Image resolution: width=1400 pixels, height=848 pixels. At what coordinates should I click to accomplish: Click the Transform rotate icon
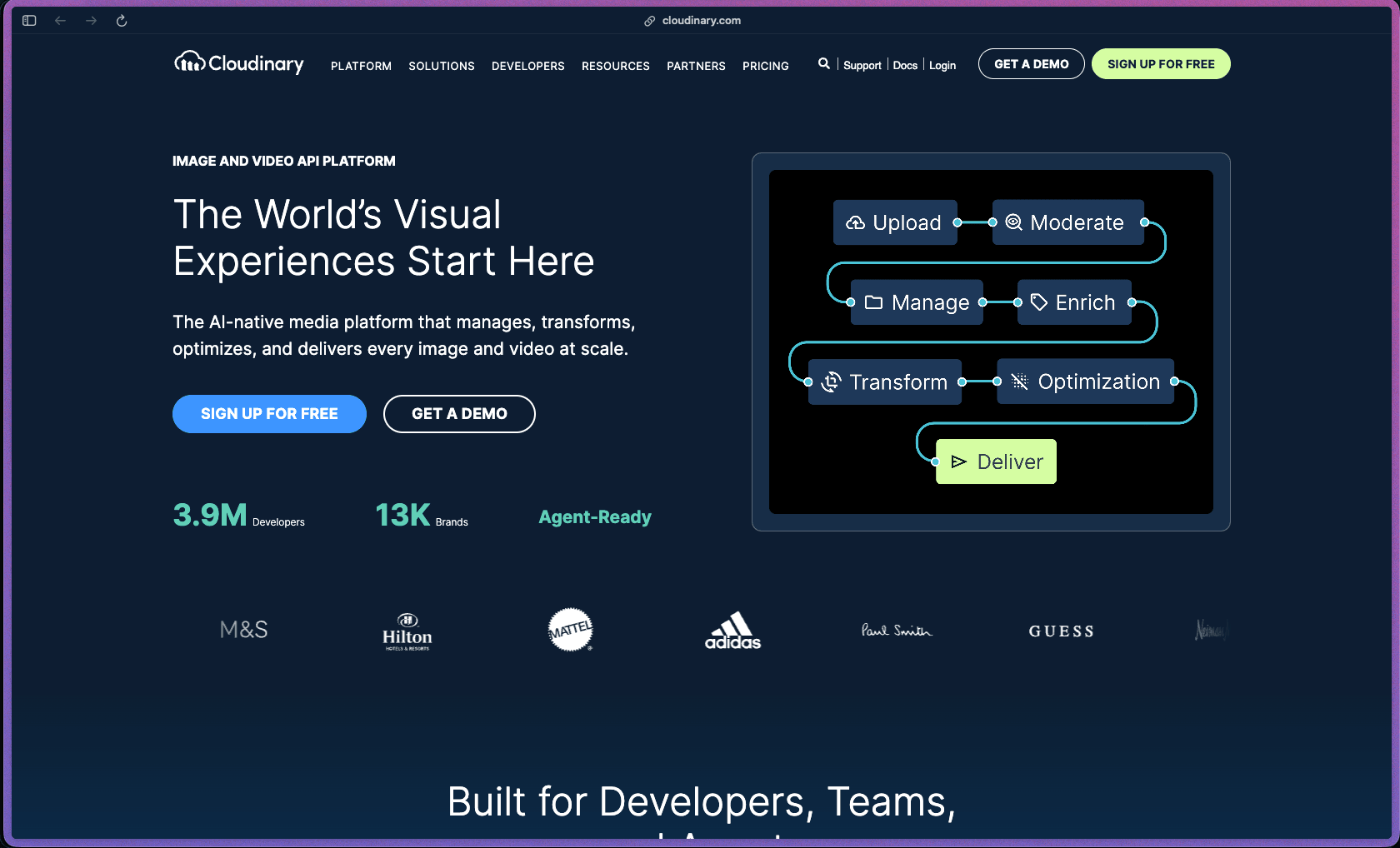[831, 382]
